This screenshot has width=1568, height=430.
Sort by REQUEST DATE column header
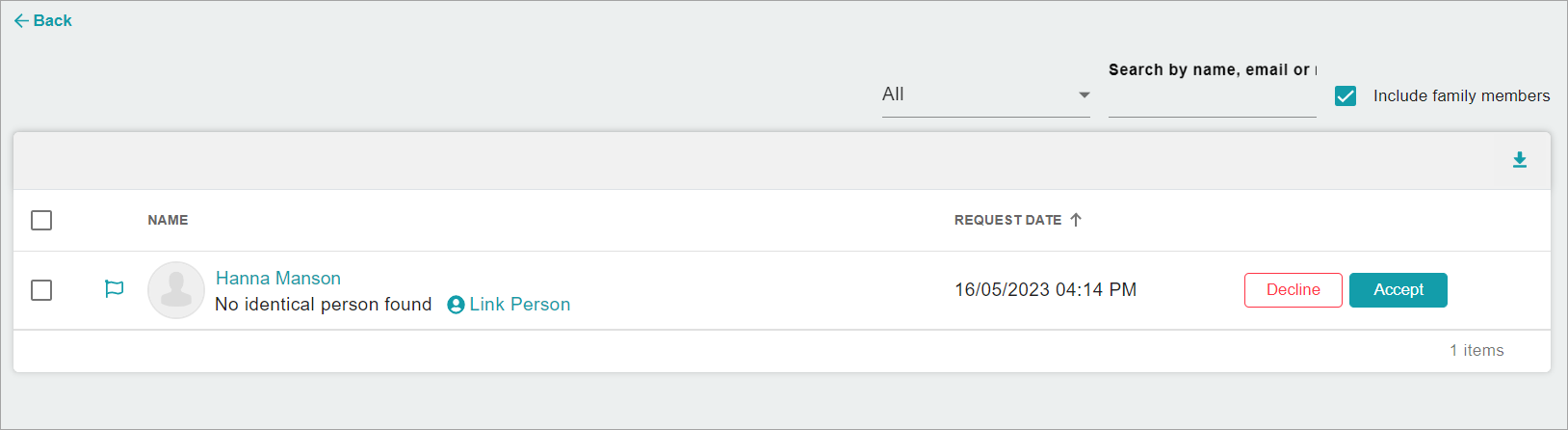[1007, 220]
